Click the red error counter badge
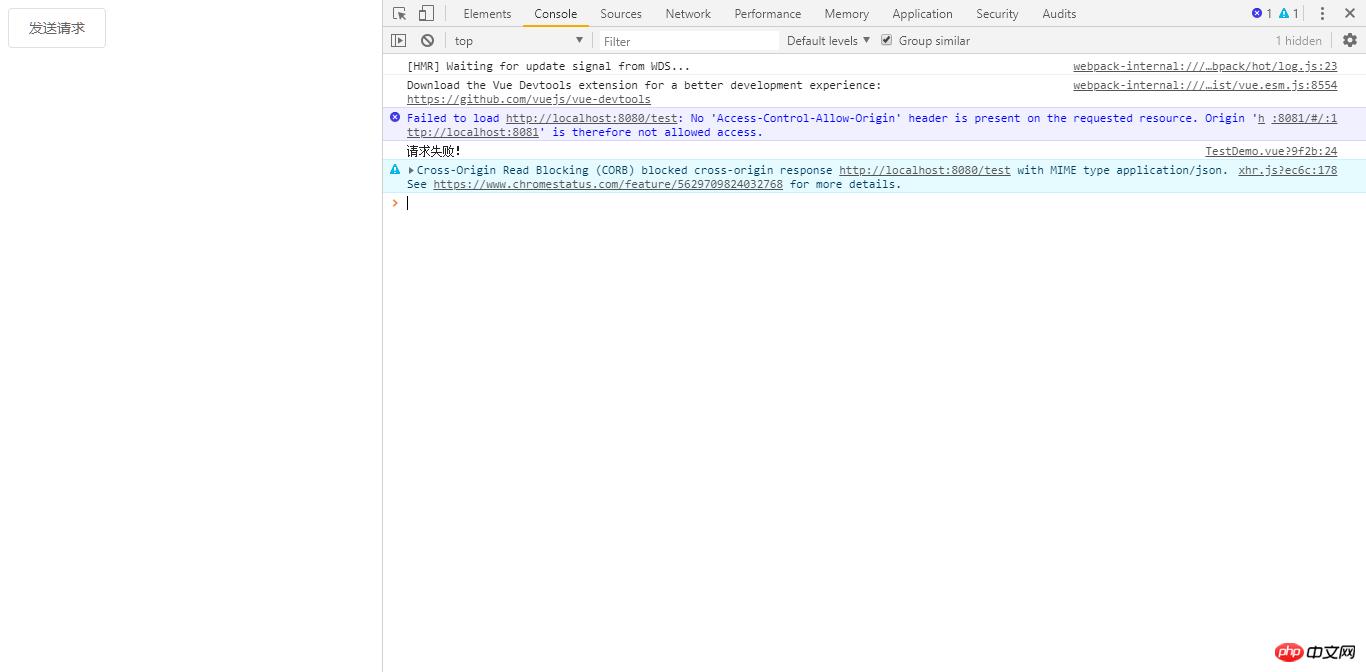1366x672 pixels. tap(1261, 13)
